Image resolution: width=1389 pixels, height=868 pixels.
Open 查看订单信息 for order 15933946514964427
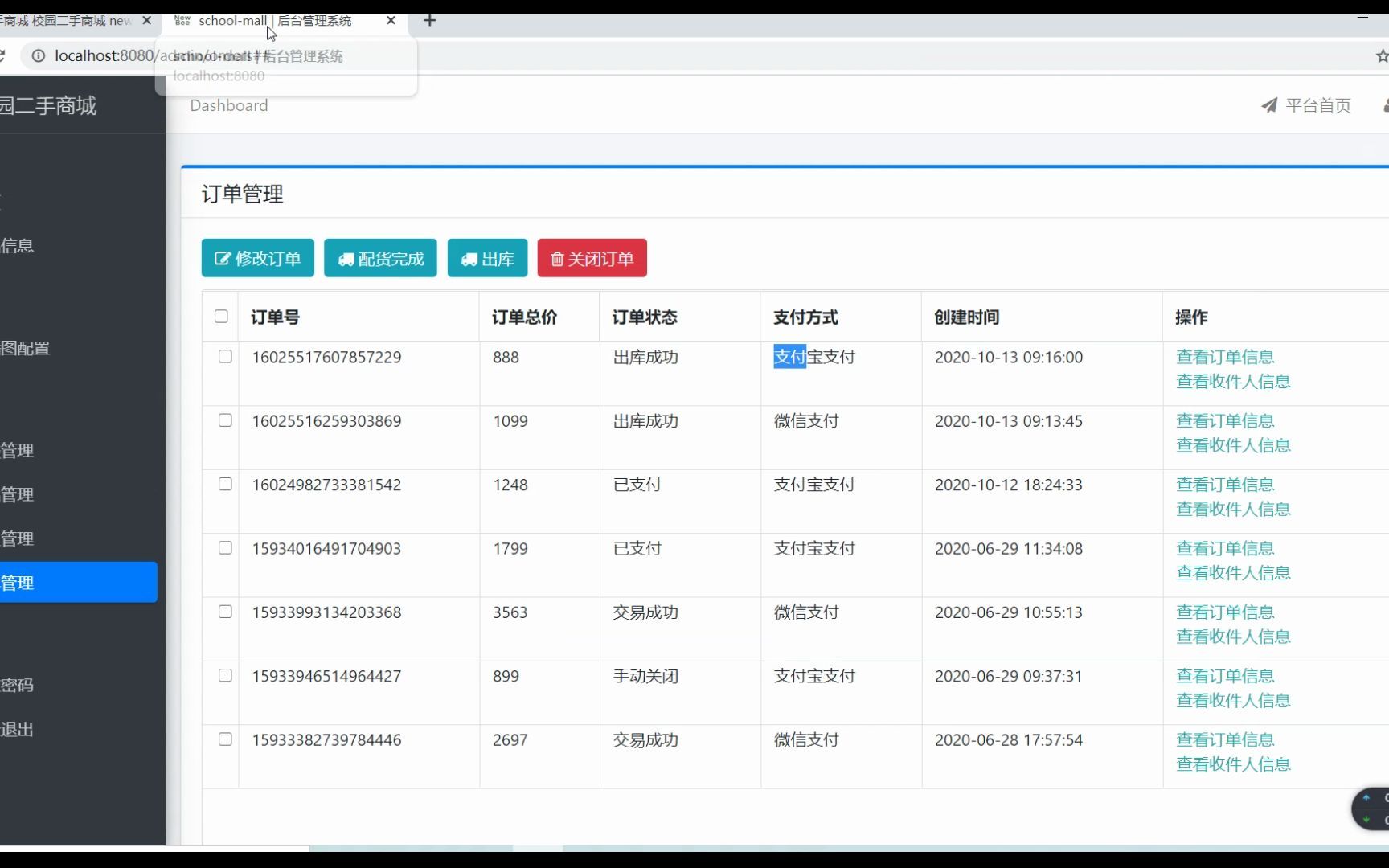point(1225,676)
